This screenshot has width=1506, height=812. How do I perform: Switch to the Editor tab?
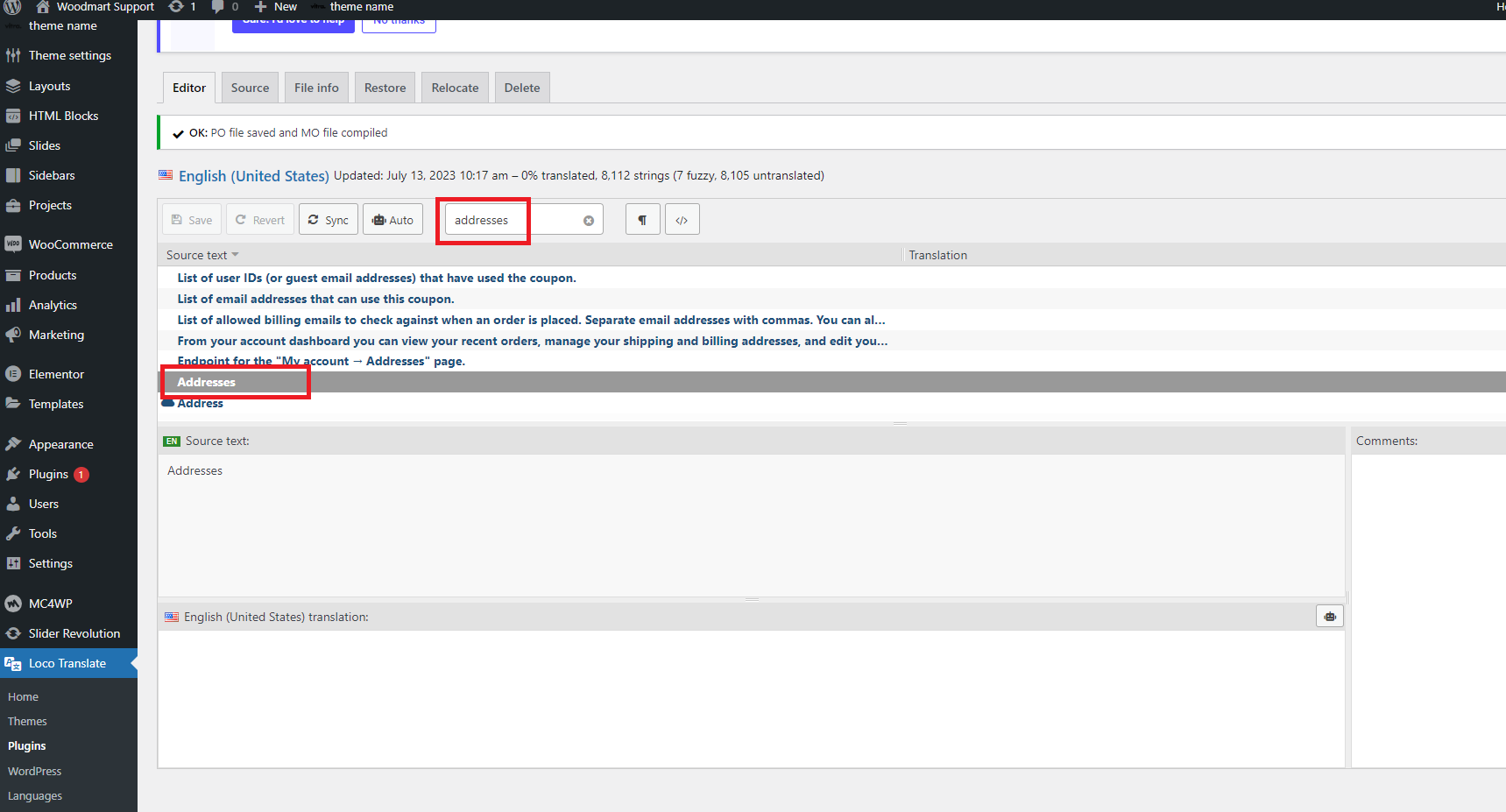pos(189,88)
